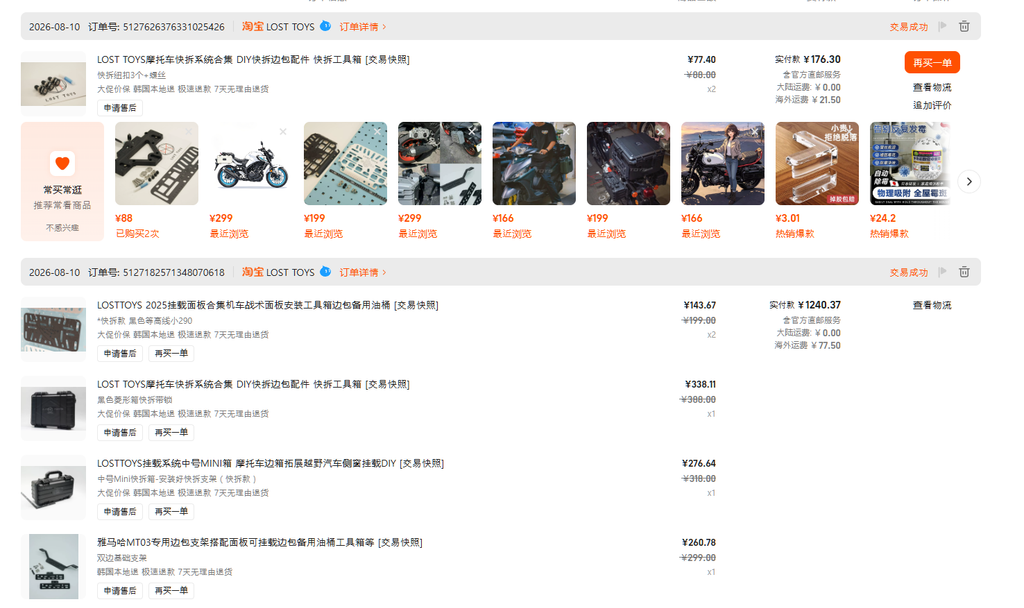Click 申请售后 for 雅马哈MT03 bracket item
This screenshot has width=1024, height=608.
120,590
